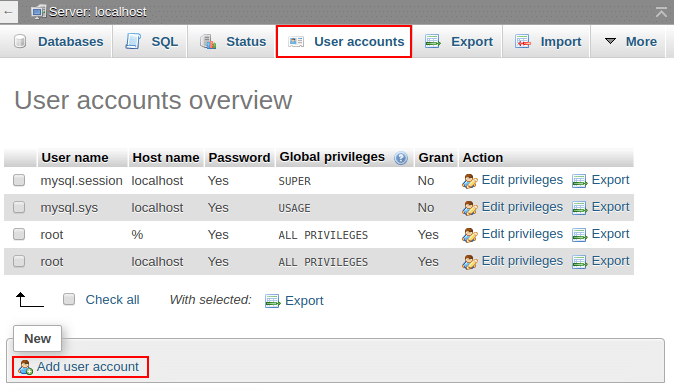Open the More menu label
Viewport: 674px width, 391px height.
pos(641,42)
